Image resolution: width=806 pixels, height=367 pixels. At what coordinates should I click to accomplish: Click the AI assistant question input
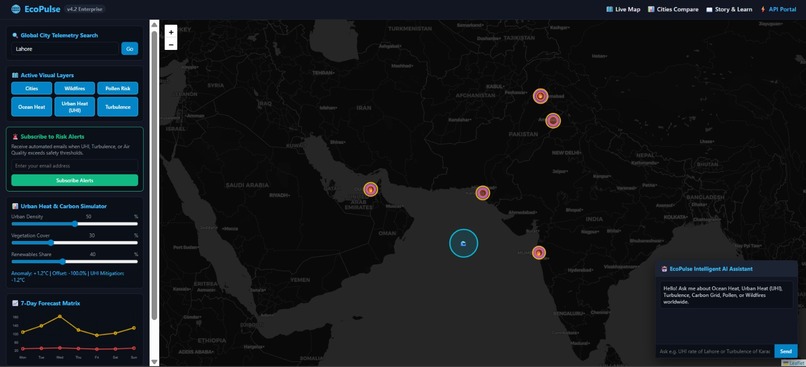[x=715, y=351]
